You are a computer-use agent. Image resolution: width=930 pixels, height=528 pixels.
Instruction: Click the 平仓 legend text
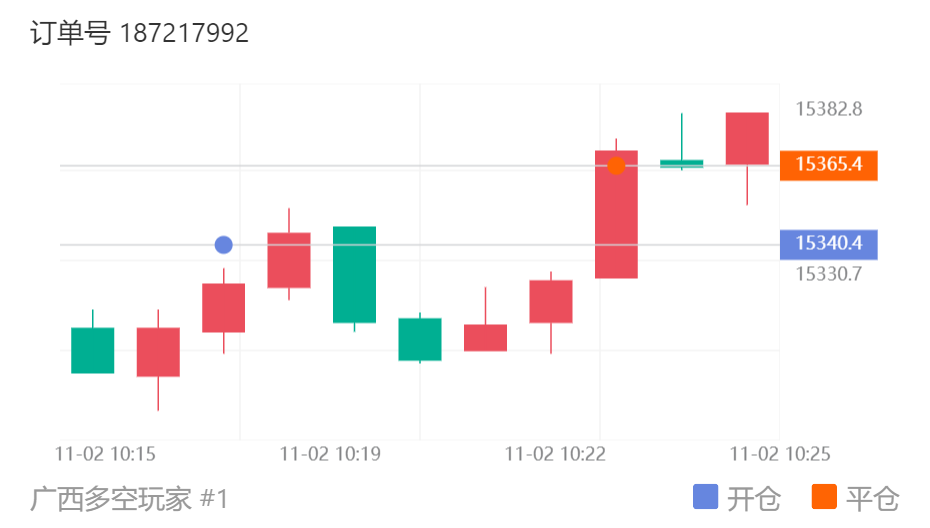872,498
